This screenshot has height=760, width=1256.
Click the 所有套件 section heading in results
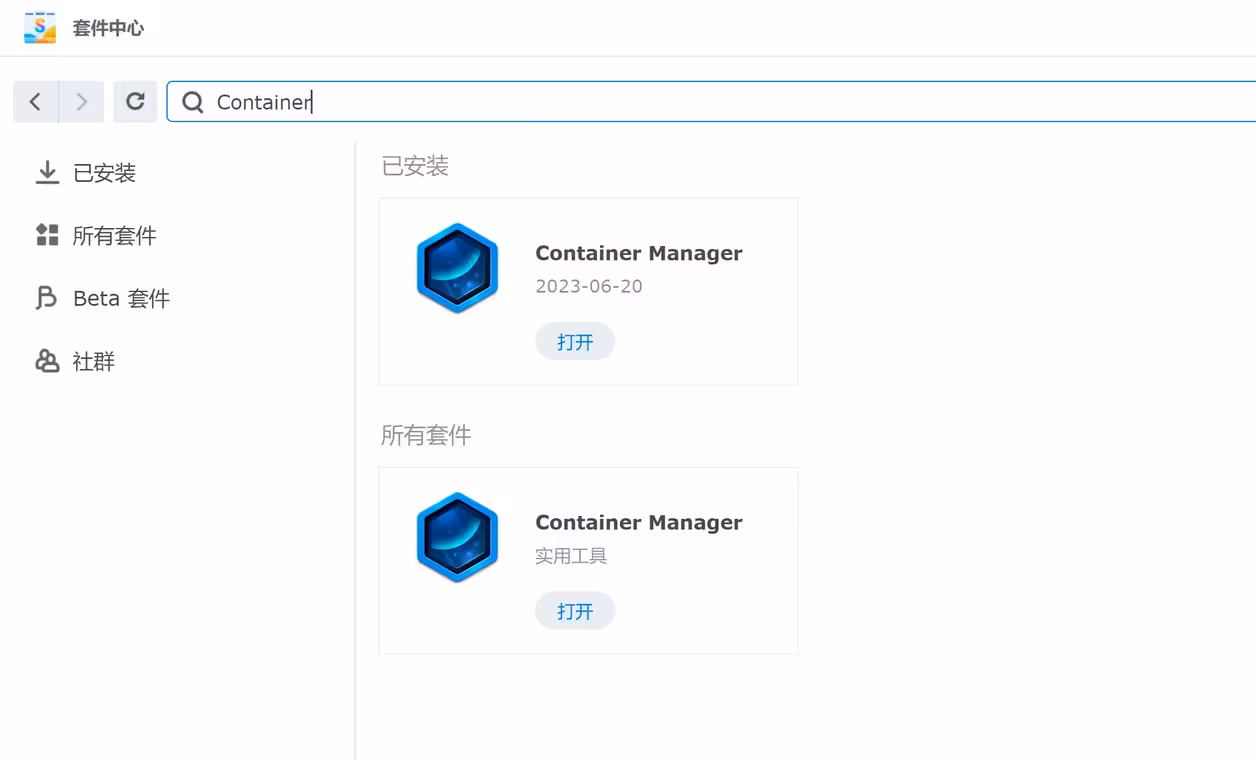[x=426, y=435]
